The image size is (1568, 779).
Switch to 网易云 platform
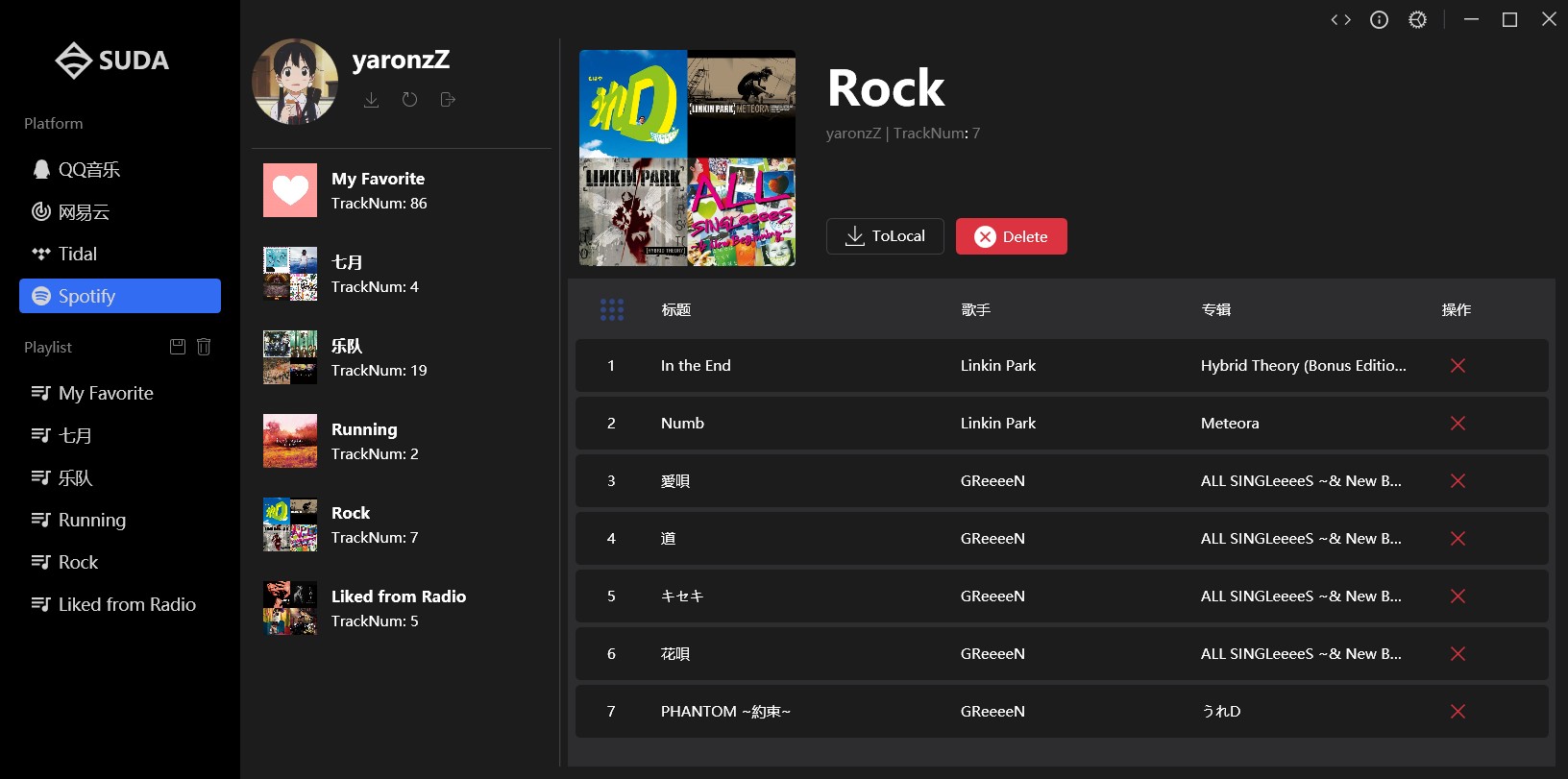click(x=120, y=211)
